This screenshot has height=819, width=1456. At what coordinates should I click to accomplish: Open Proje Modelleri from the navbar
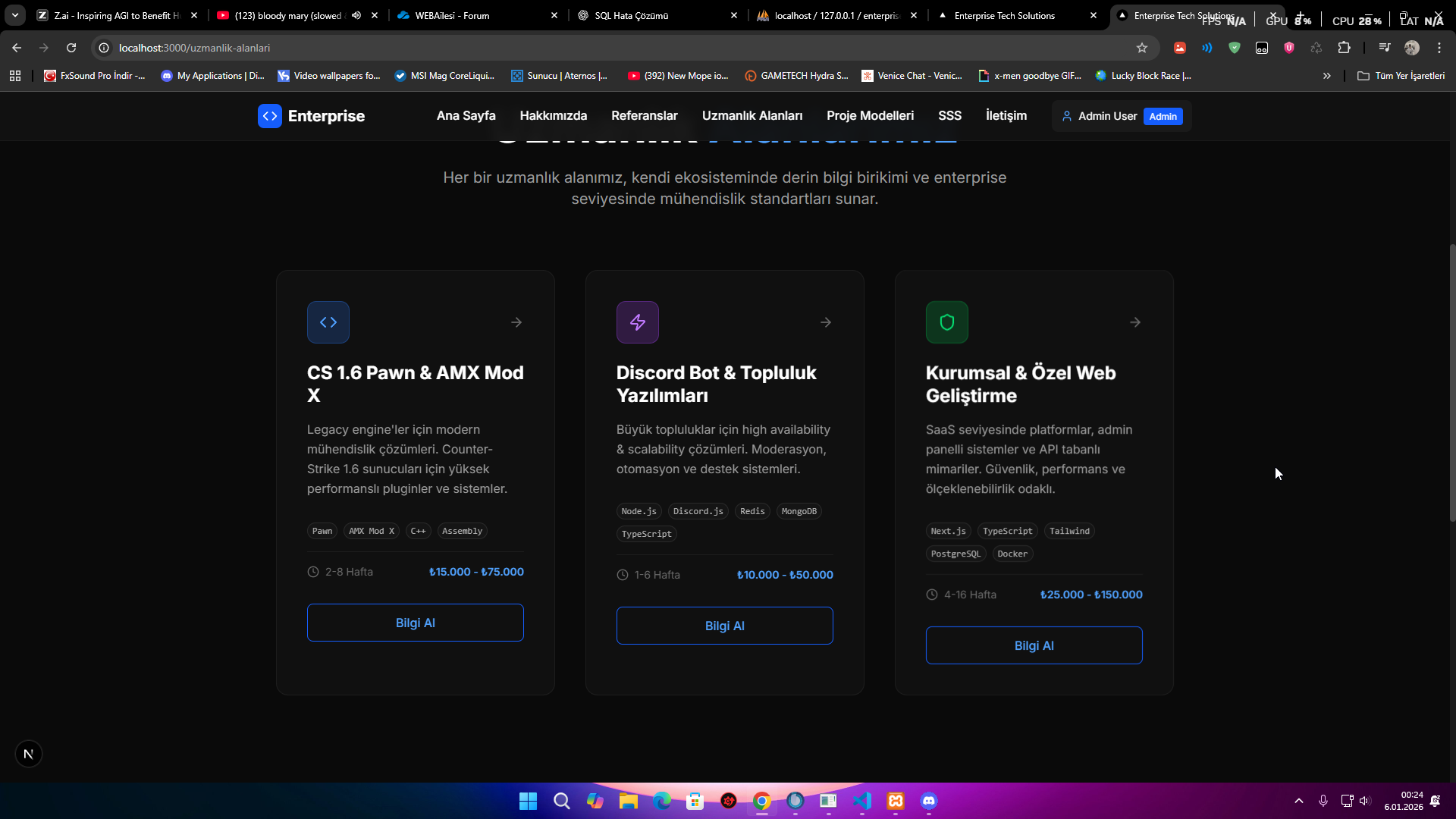pyautogui.click(x=871, y=115)
